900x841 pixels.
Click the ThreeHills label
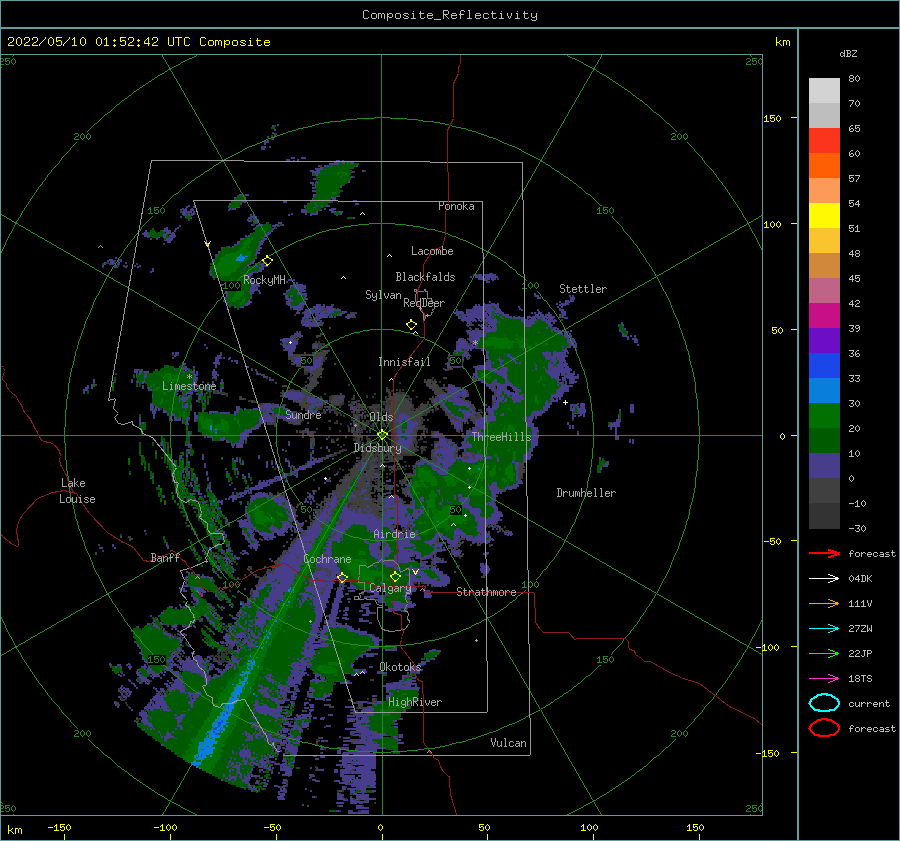click(x=502, y=437)
